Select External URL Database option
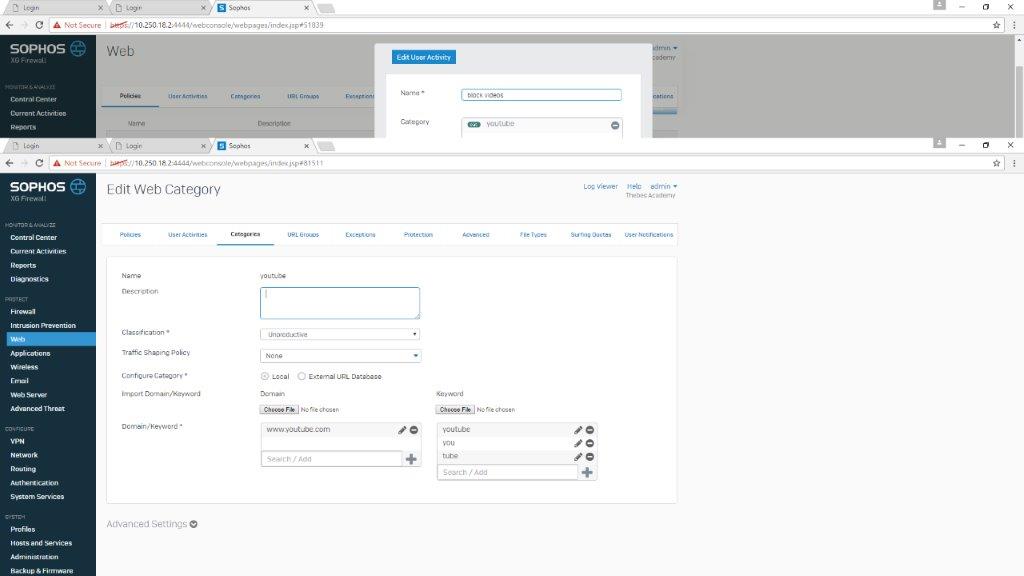Image resolution: width=1024 pixels, height=576 pixels. [302, 376]
